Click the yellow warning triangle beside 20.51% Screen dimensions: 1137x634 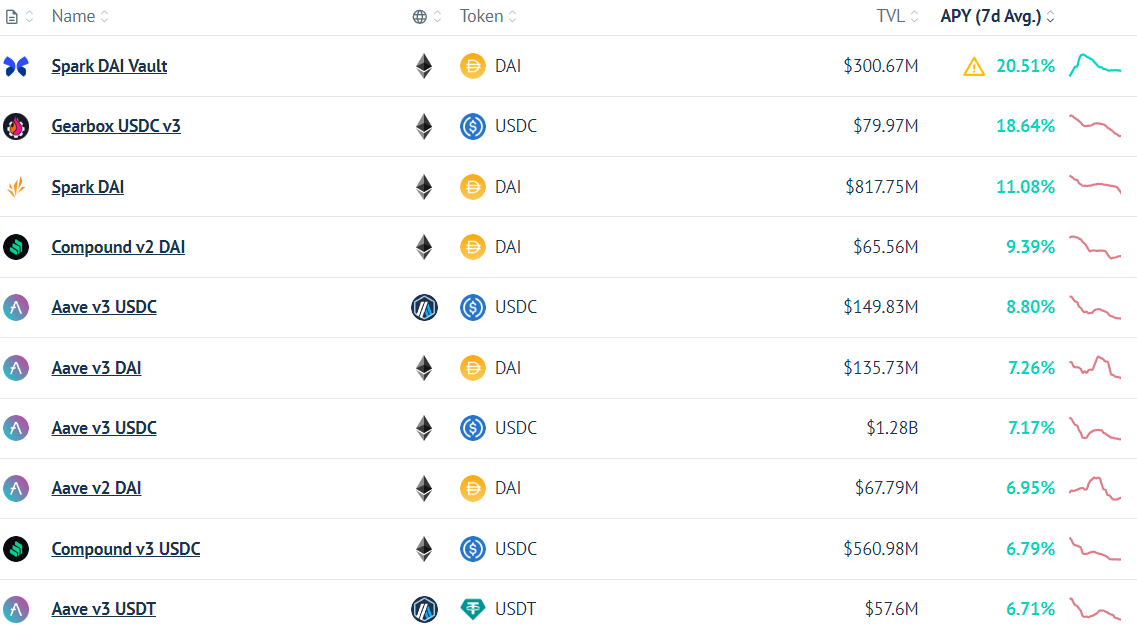(974, 67)
